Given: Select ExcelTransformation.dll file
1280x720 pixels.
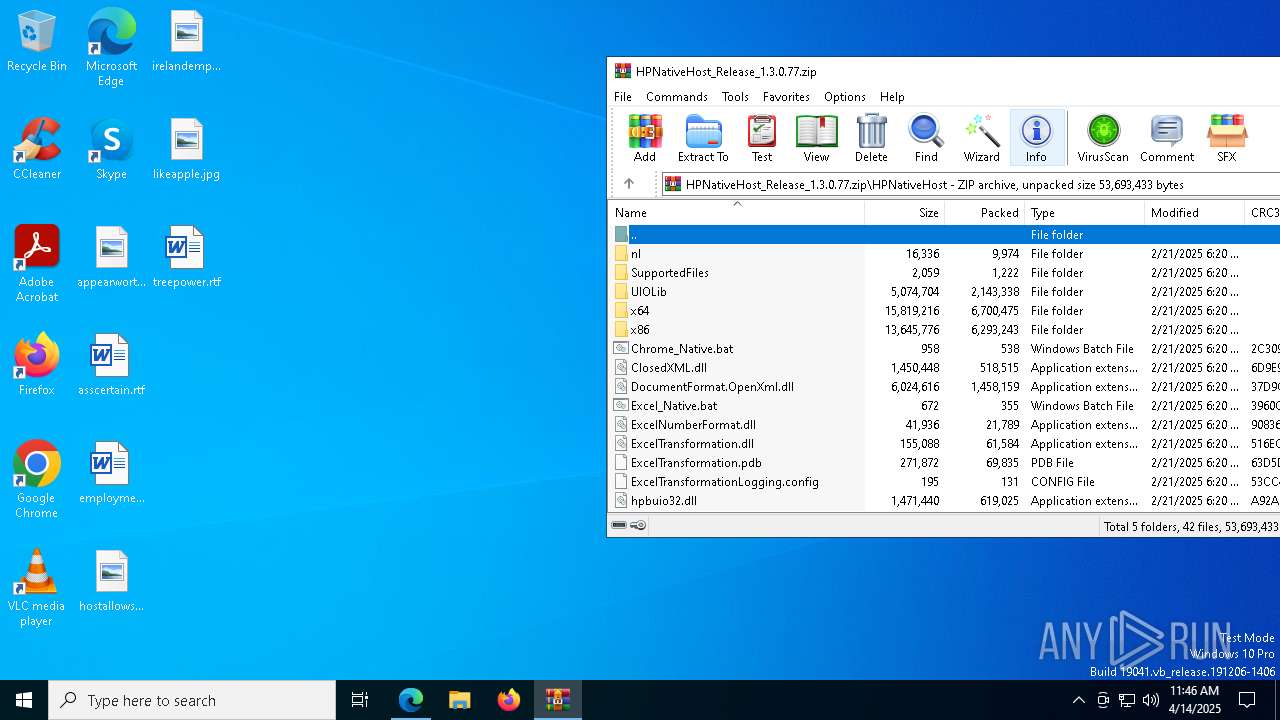Looking at the screenshot, I should click(944, 443).
